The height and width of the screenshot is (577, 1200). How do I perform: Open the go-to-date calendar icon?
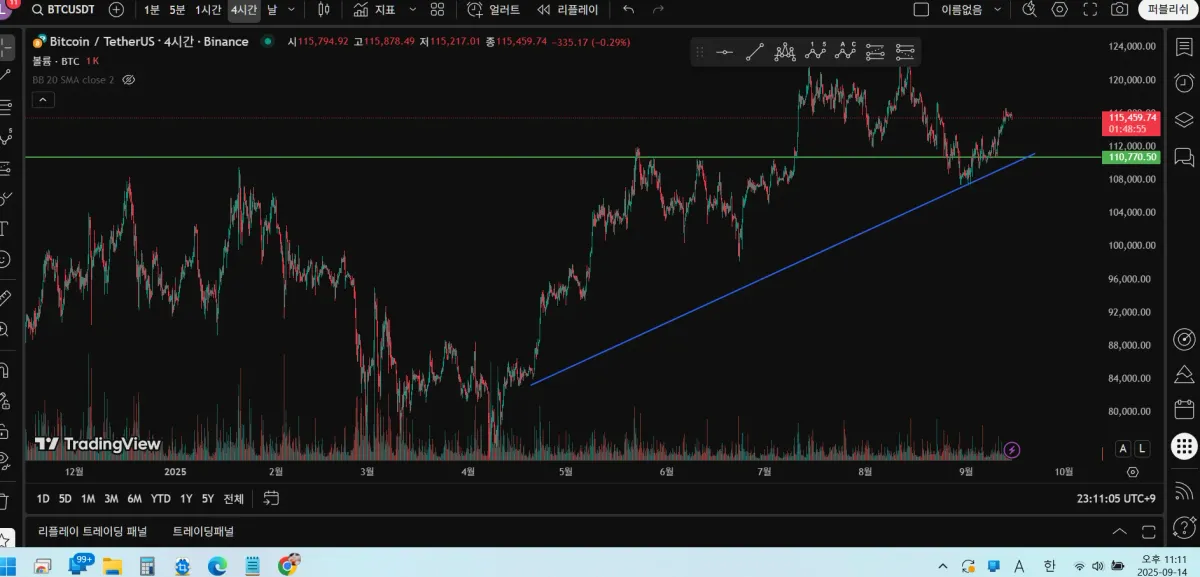click(271, 498)
